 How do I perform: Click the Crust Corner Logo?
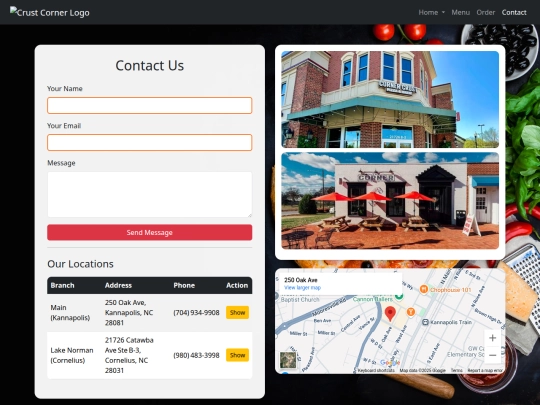(50, 12)
